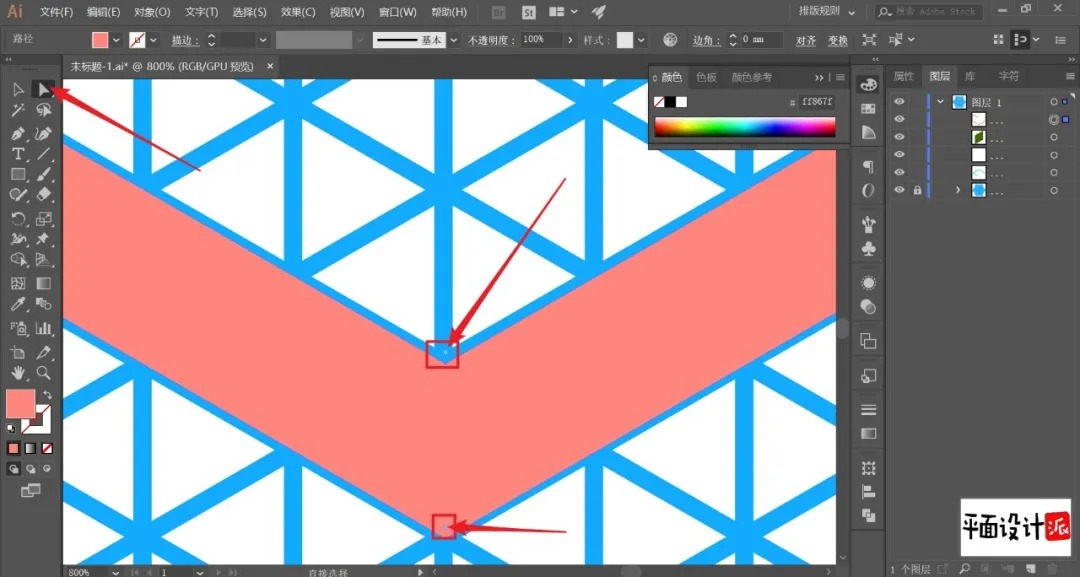This screenshot has height=577, width=1080.
Task: Switch to the 色板 tab
Action: pos(706,77)
